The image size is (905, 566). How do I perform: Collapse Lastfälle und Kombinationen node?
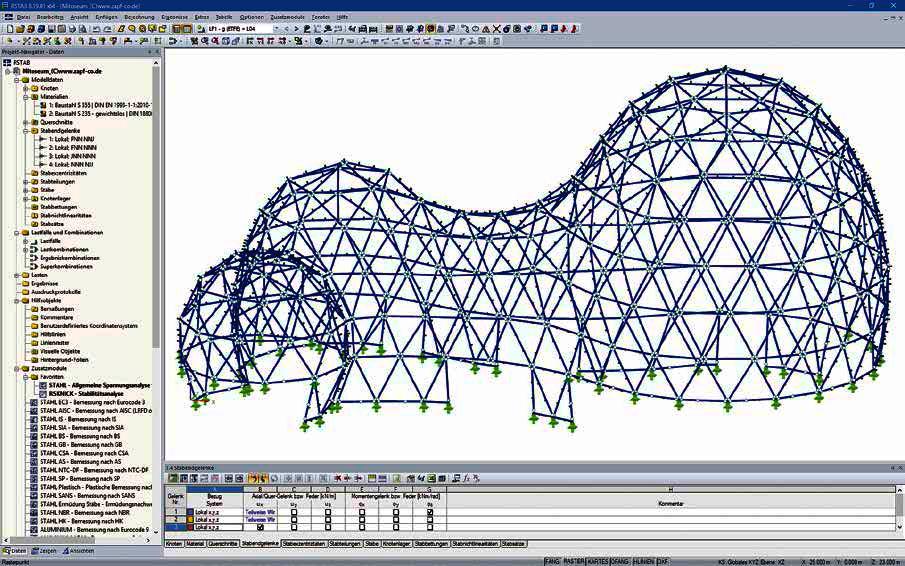pyautogui.click(x=17, y=233)
